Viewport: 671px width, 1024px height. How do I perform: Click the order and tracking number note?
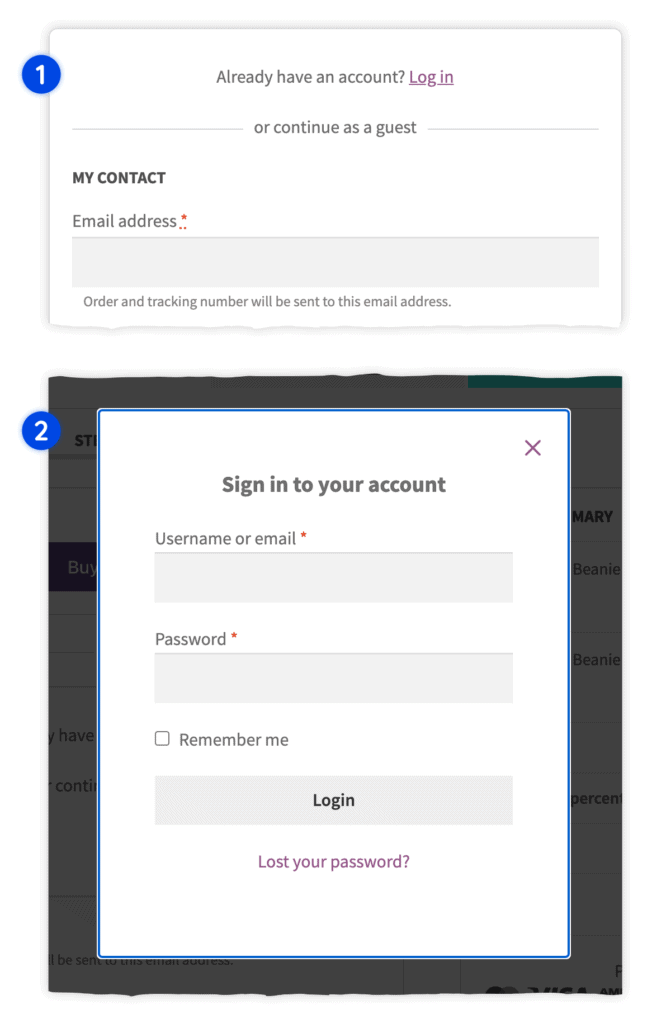(x=267, y=302)
